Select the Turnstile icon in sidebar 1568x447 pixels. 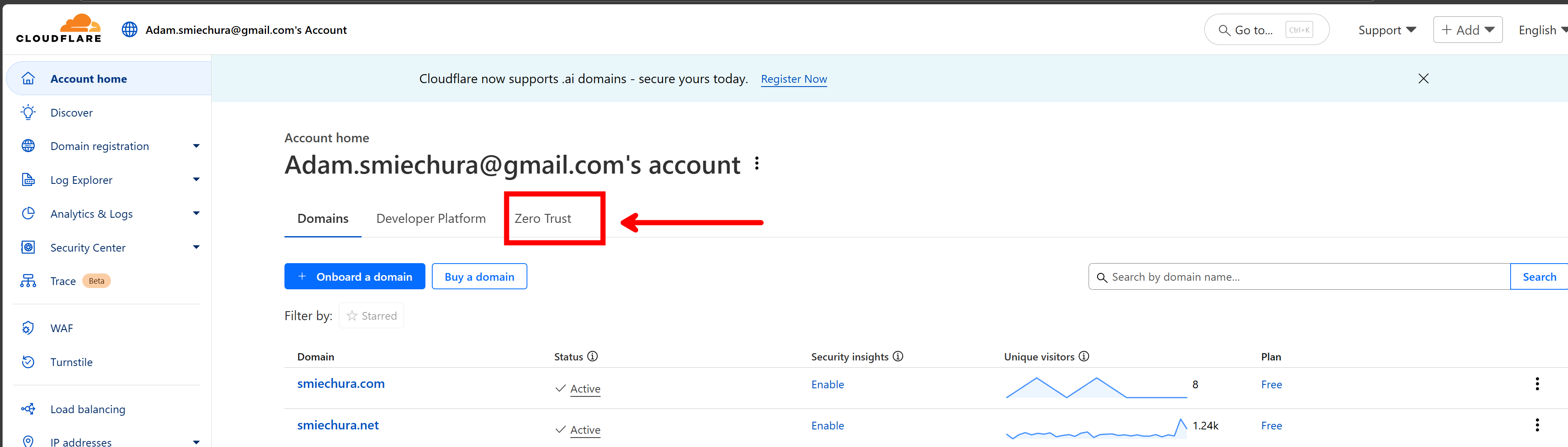tap(28, 361)
